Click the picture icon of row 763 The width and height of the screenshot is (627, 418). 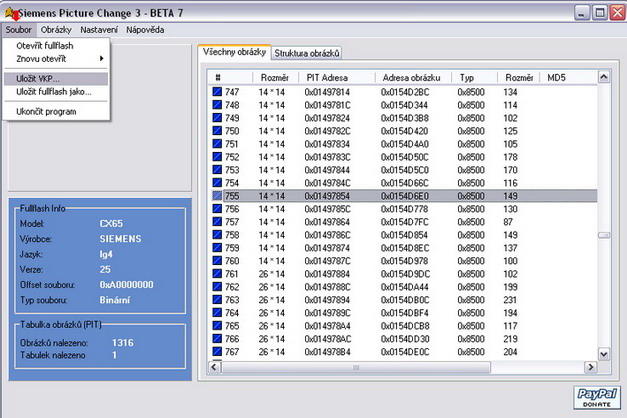pos(217,300)
